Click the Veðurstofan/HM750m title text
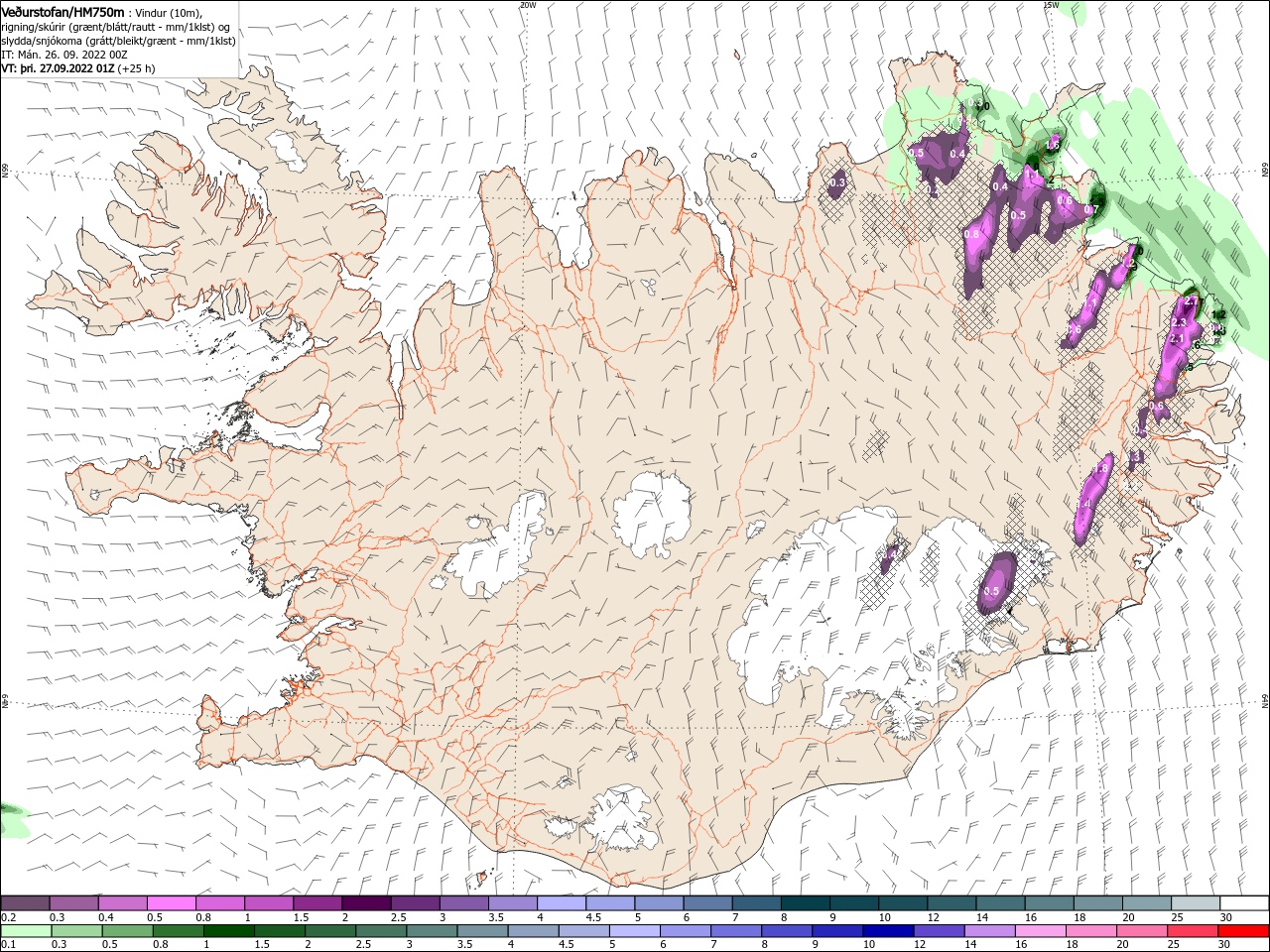This screenshot has height=952, width=1270. (63, 12)
